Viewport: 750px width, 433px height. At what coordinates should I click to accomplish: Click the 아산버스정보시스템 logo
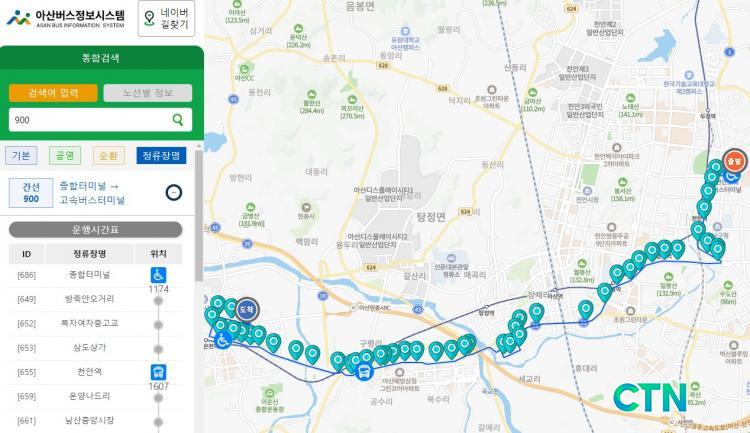(x=66, y=18)
